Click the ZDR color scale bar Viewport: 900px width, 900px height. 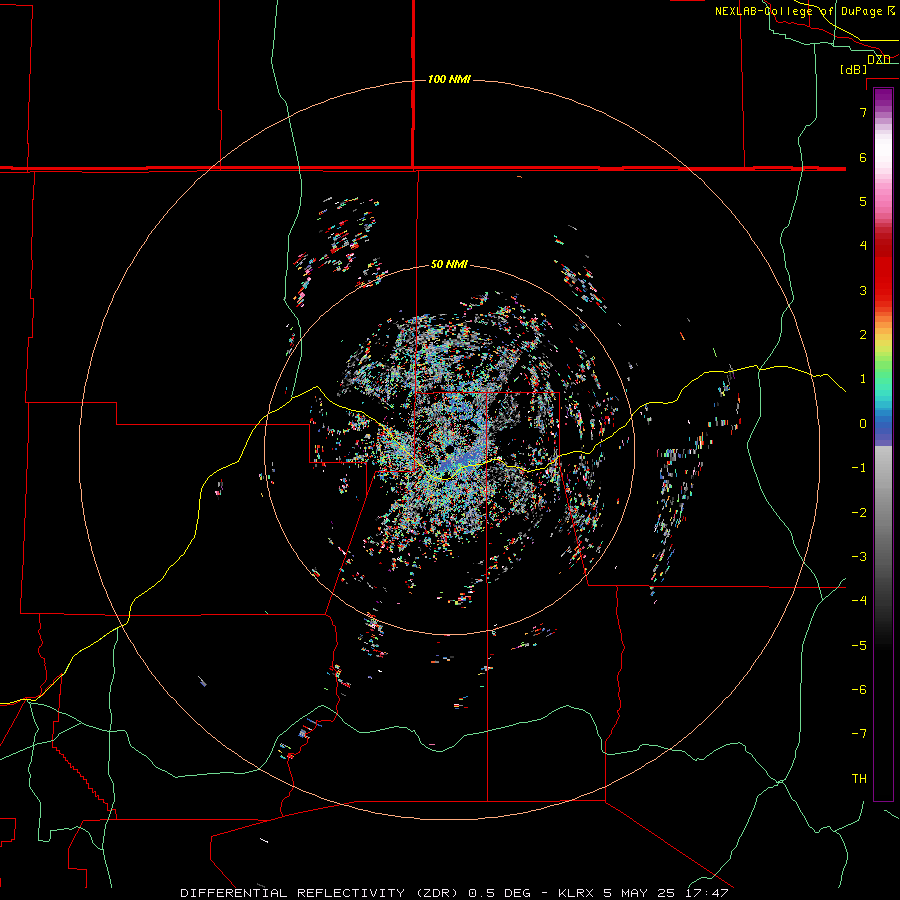(x=883, y=444)
